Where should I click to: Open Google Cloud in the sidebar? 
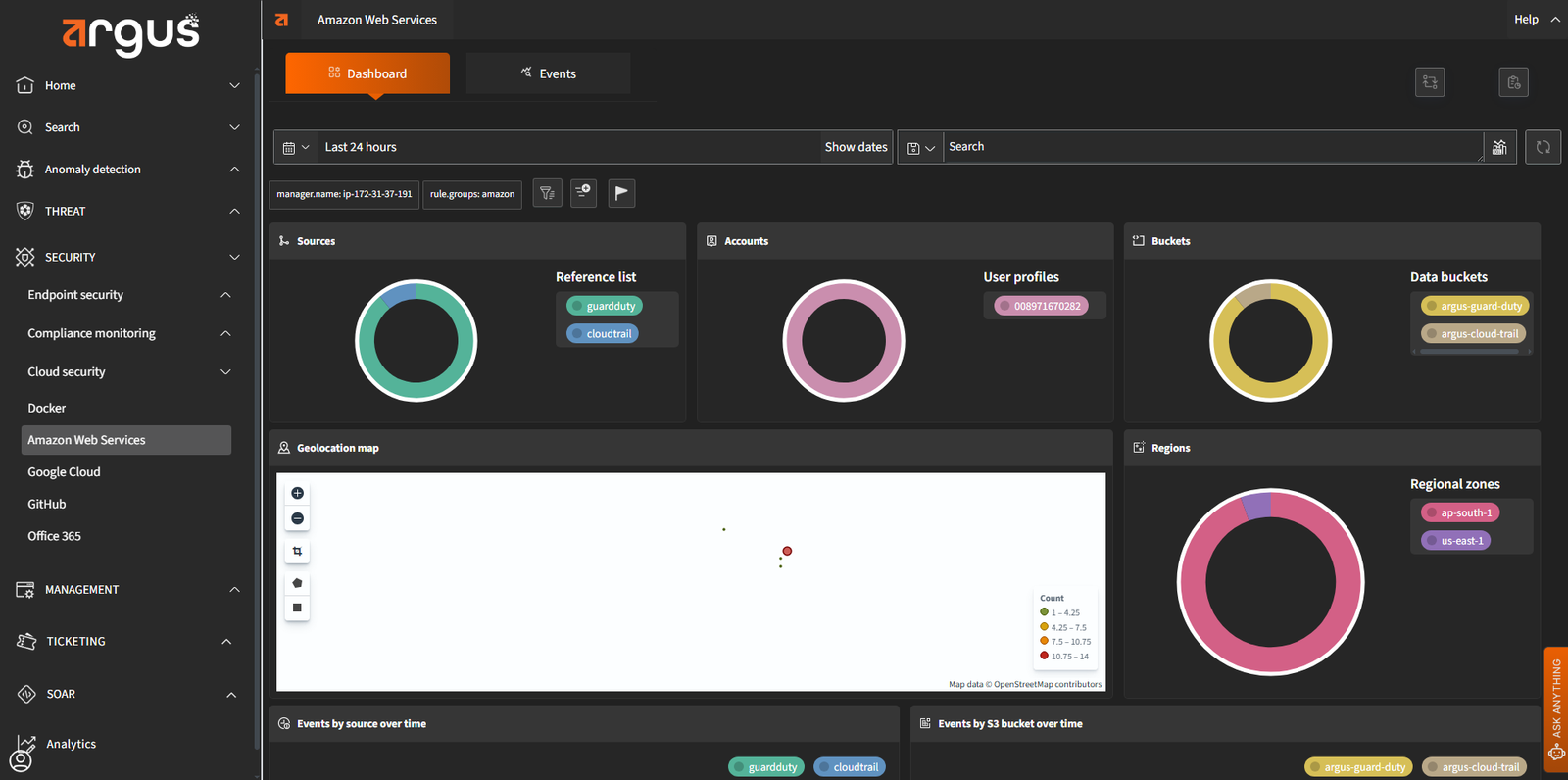point(64,471)
